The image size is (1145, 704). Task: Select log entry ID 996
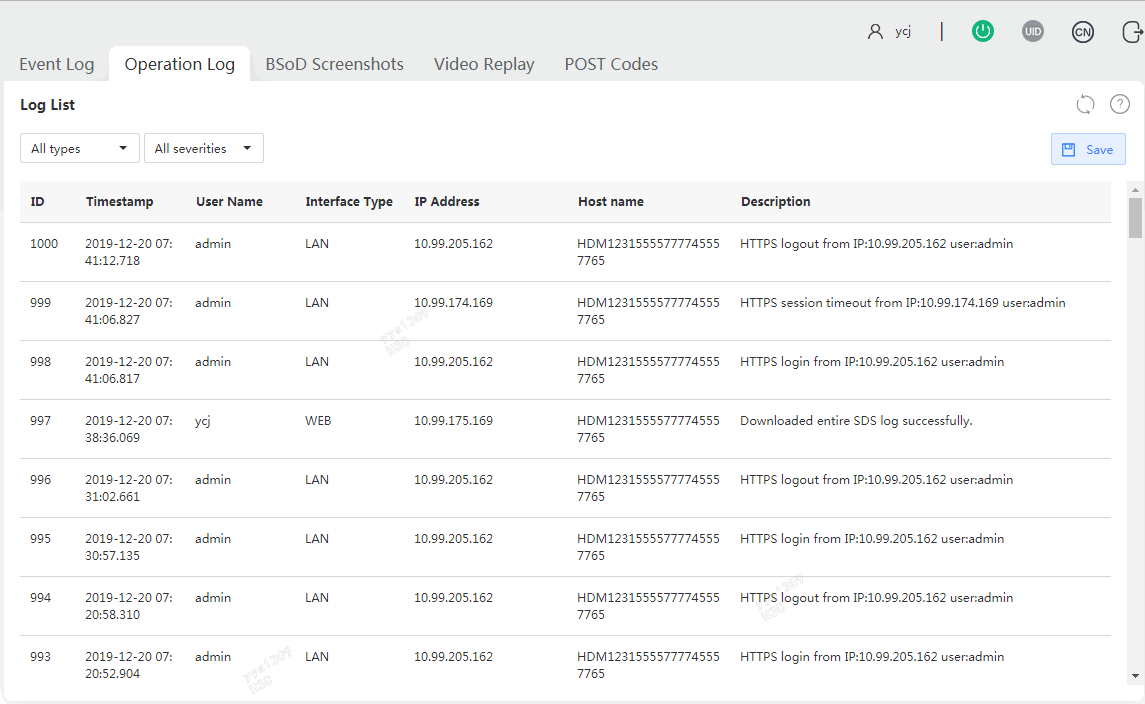[565, 489]
